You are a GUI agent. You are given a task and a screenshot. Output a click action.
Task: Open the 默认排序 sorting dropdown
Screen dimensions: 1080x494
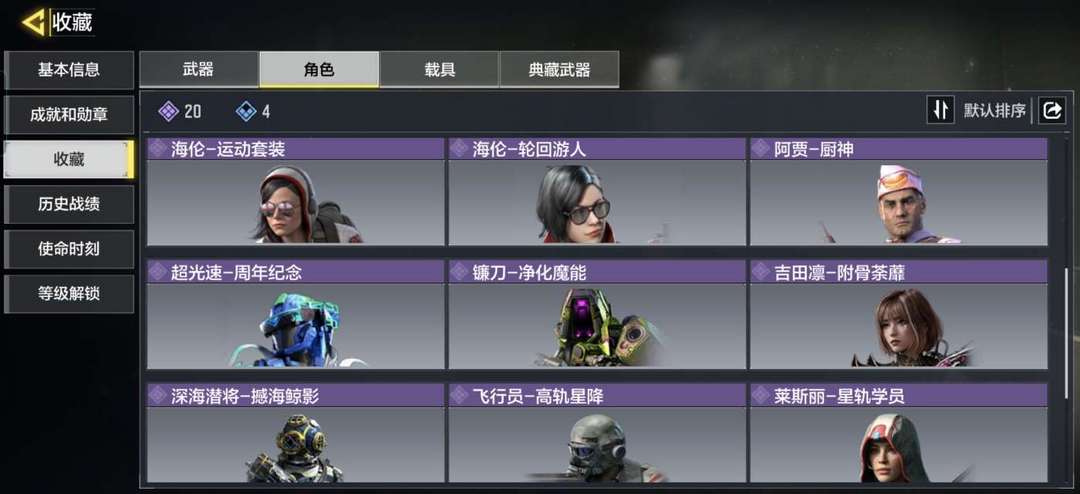coord(995,110)
